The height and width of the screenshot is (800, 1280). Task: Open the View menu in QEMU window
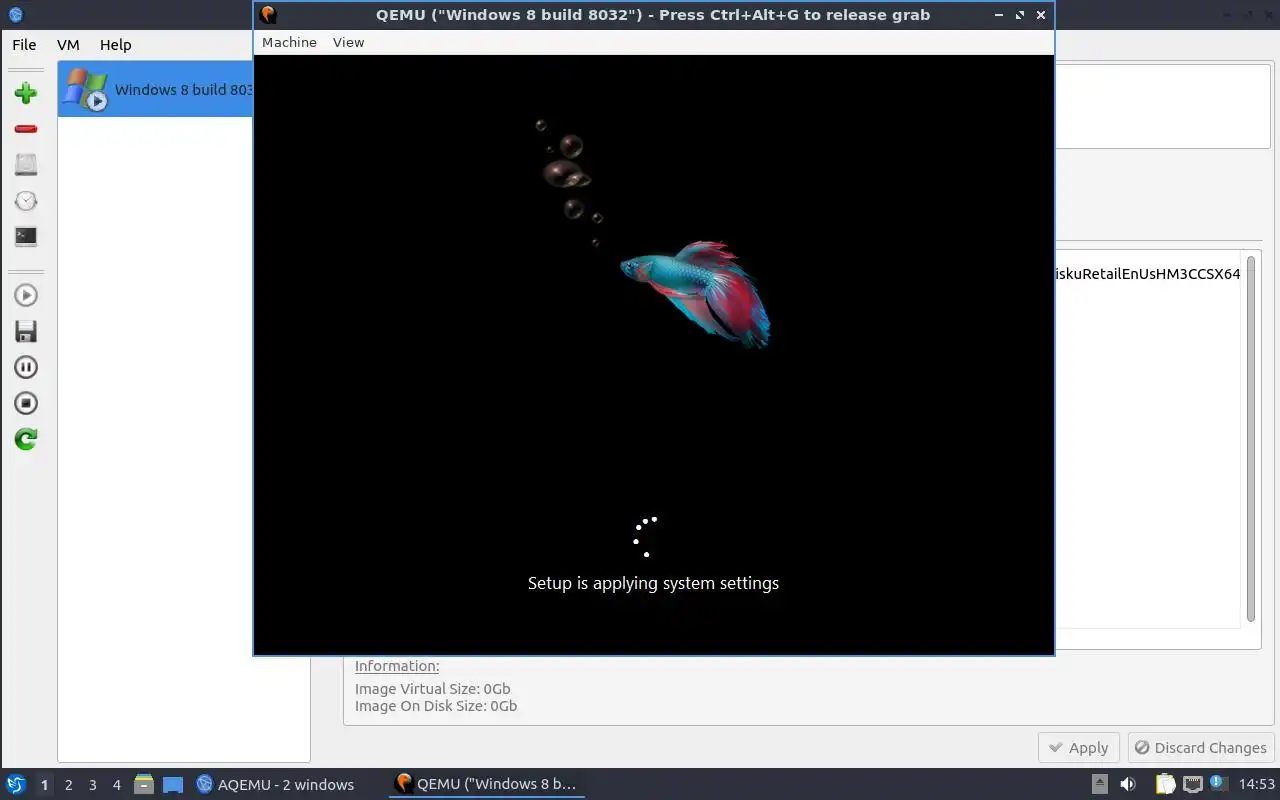click(348, 42)
